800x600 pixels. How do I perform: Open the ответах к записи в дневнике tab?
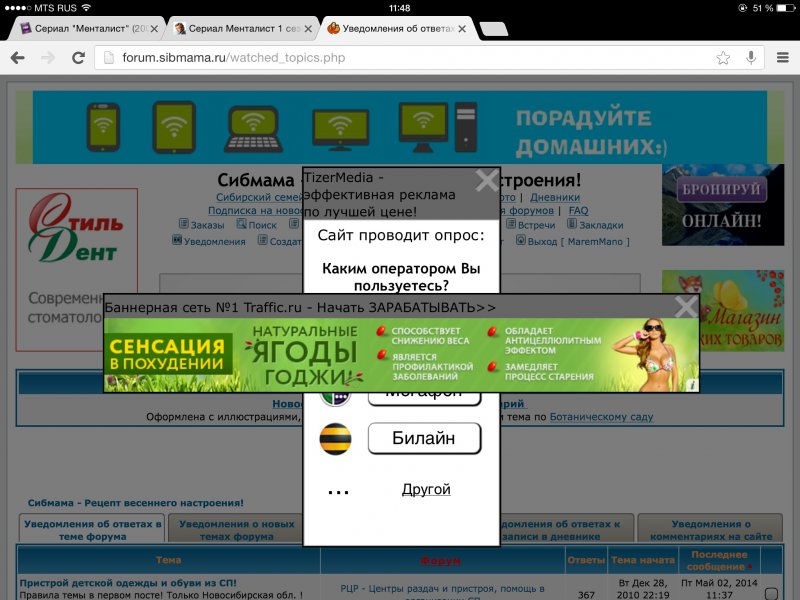566,530
